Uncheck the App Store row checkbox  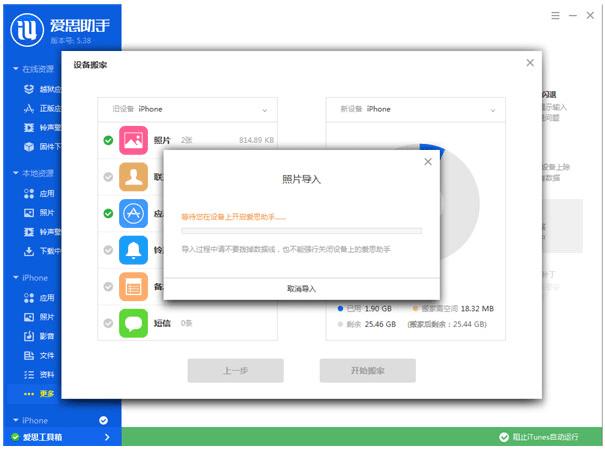coord(108,213)
